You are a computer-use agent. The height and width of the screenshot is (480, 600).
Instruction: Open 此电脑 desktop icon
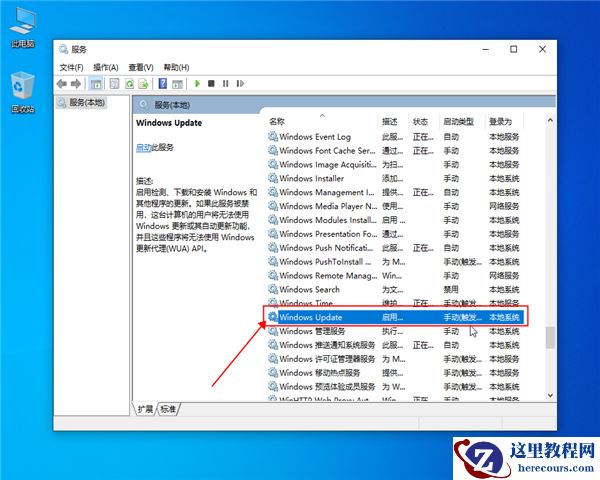23,28
